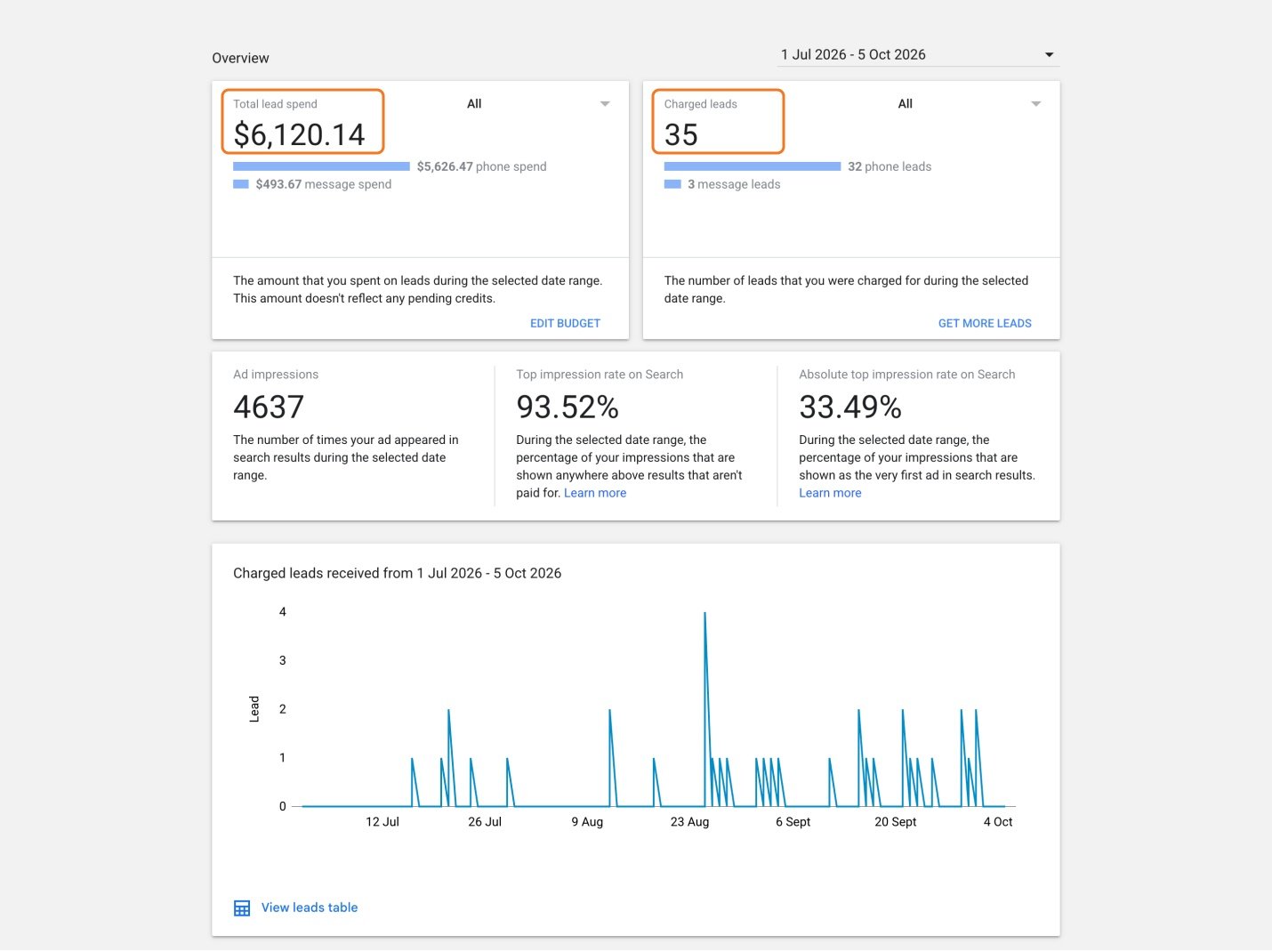This screenshot has width=1272, height=952.
Task: Select the 93.52% top impression rate value
Action: pyautogui.click(x=568, y=407)
